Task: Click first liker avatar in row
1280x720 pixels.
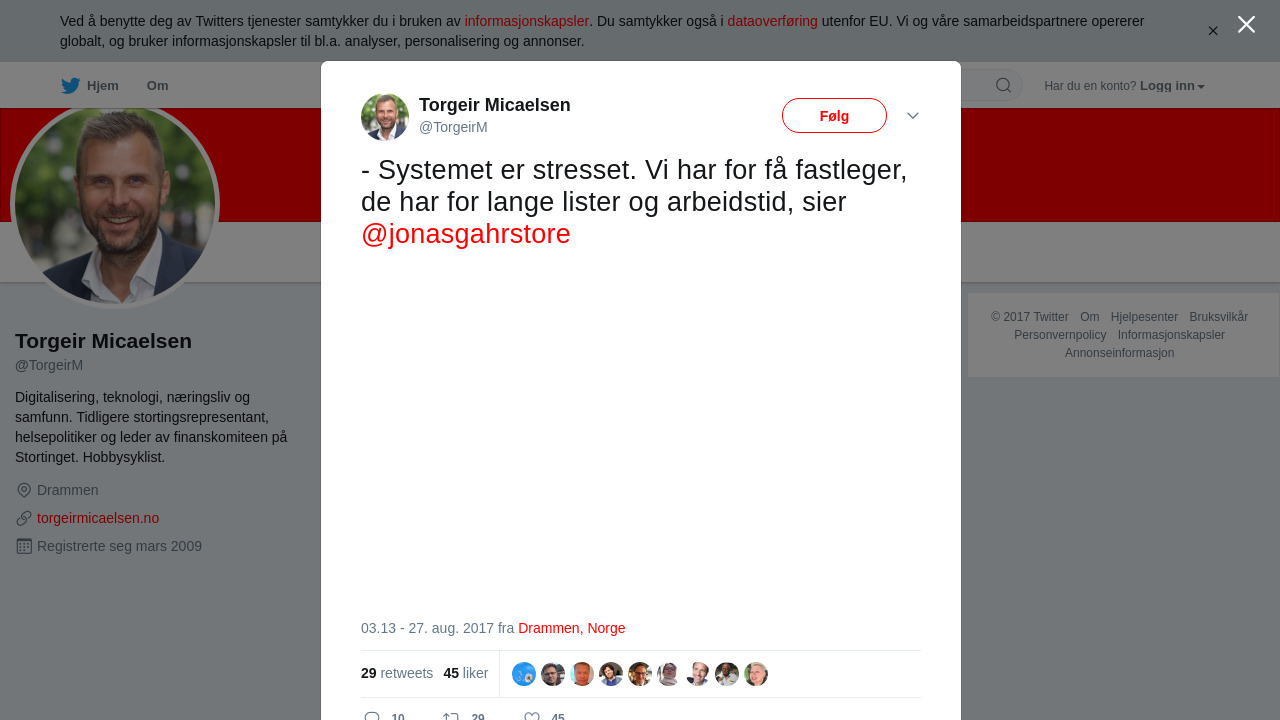Action: pyautogui.click(x=524, y=674)
